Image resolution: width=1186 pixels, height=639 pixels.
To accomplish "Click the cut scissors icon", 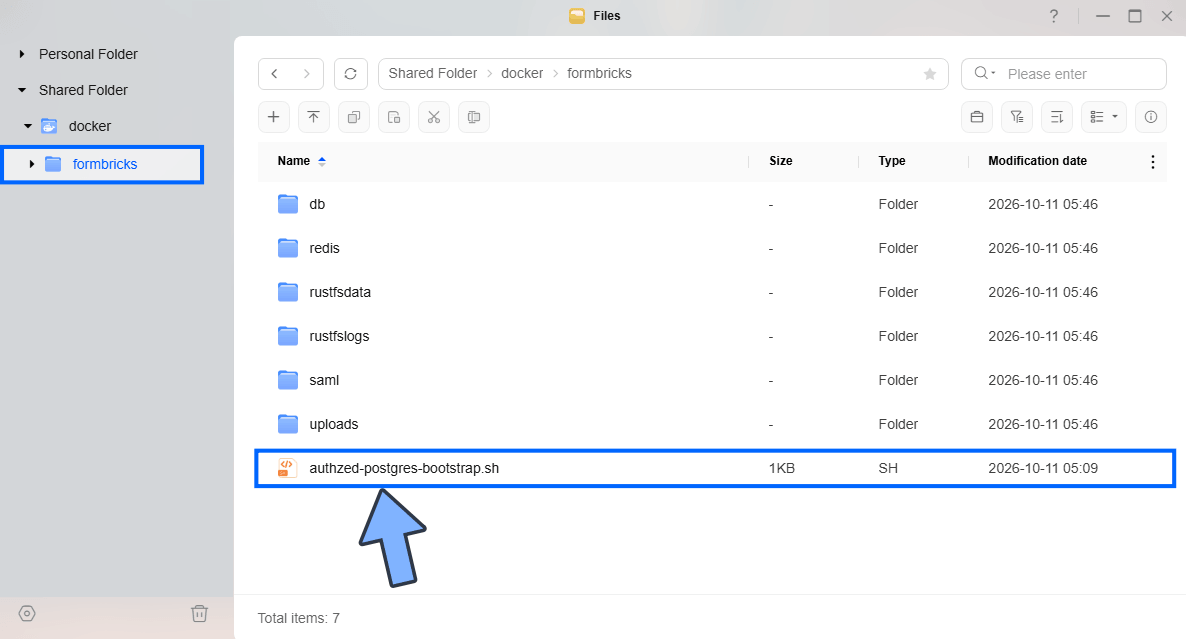I will click(433, 116).
